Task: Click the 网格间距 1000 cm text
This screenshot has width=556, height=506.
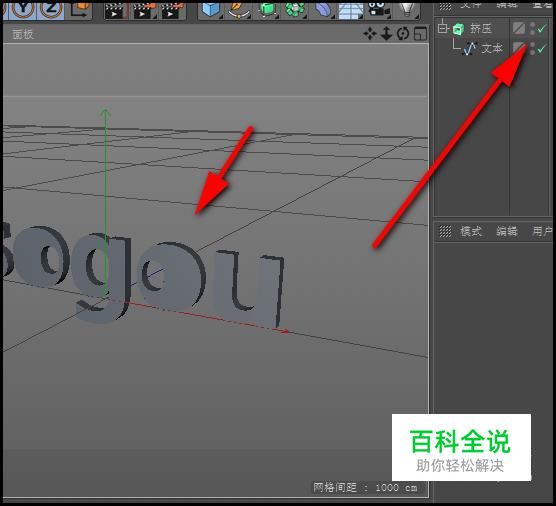Action: pos(365,488)
